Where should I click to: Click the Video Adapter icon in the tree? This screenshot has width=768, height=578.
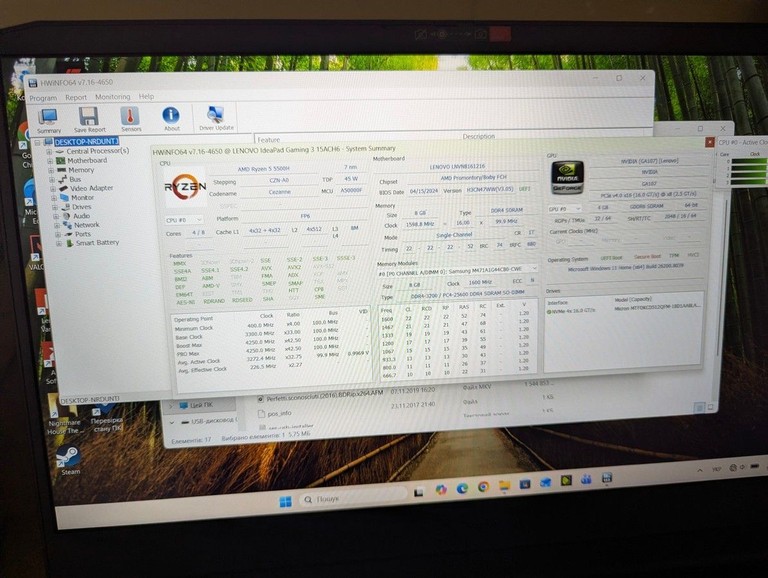pyautogui.click(x=64, y=189)
